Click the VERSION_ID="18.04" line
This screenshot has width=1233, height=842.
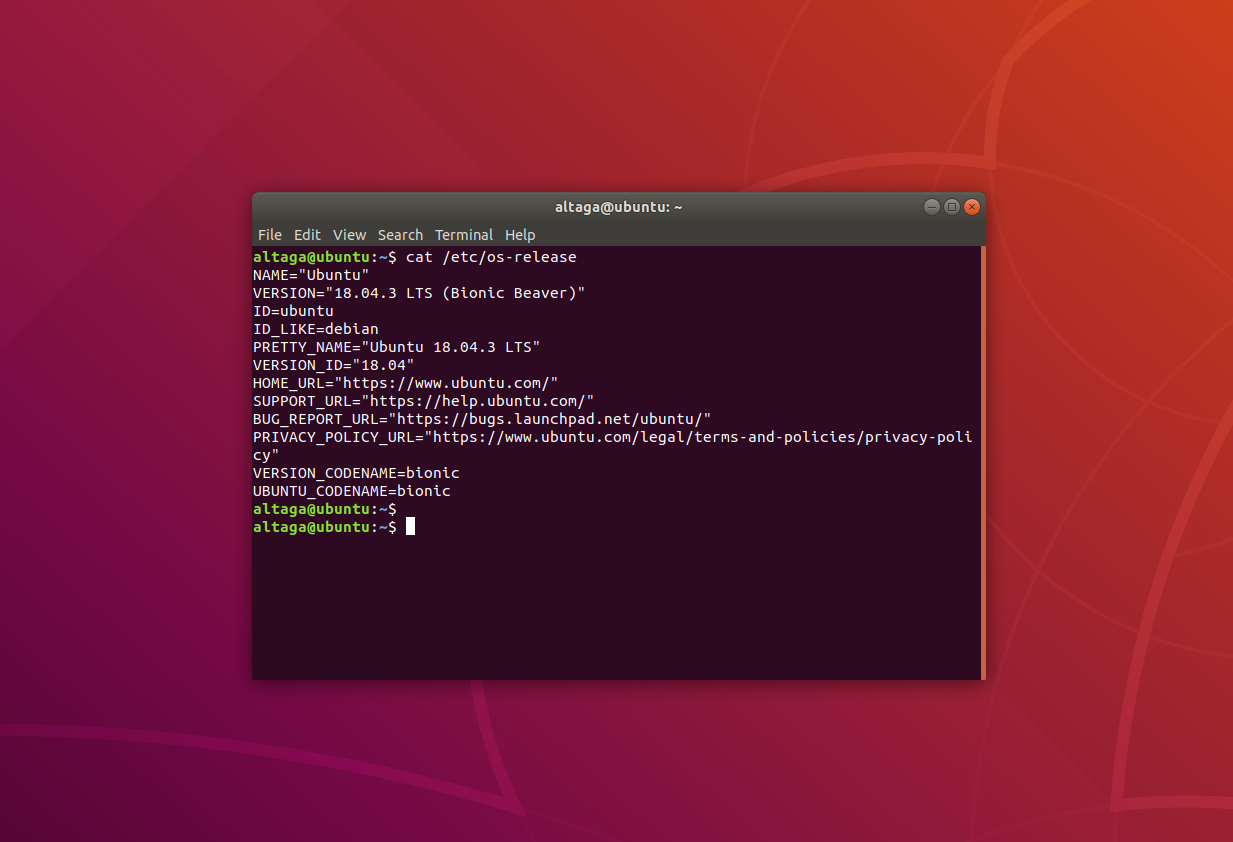(334, 365)
